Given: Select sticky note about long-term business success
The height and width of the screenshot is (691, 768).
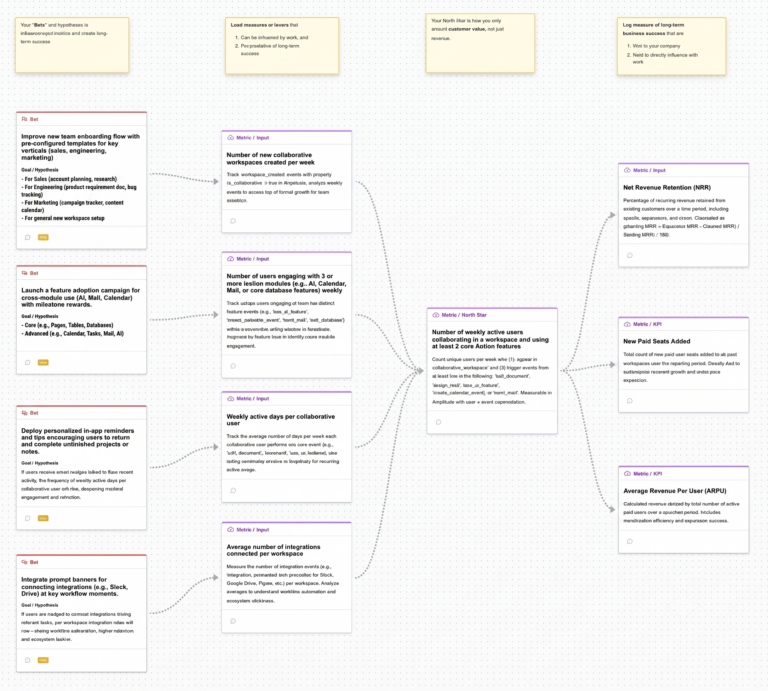Looking at the screenshot, I should click(671, 46).
